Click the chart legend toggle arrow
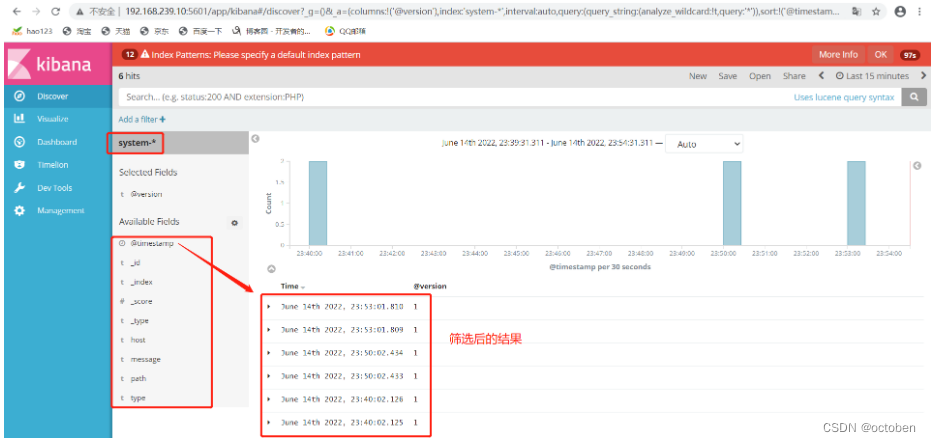 (917, 166)
